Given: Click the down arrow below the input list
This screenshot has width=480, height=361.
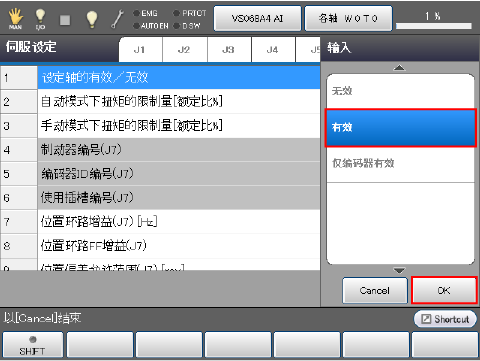Looking at the screenshot, I should point(399,270).
